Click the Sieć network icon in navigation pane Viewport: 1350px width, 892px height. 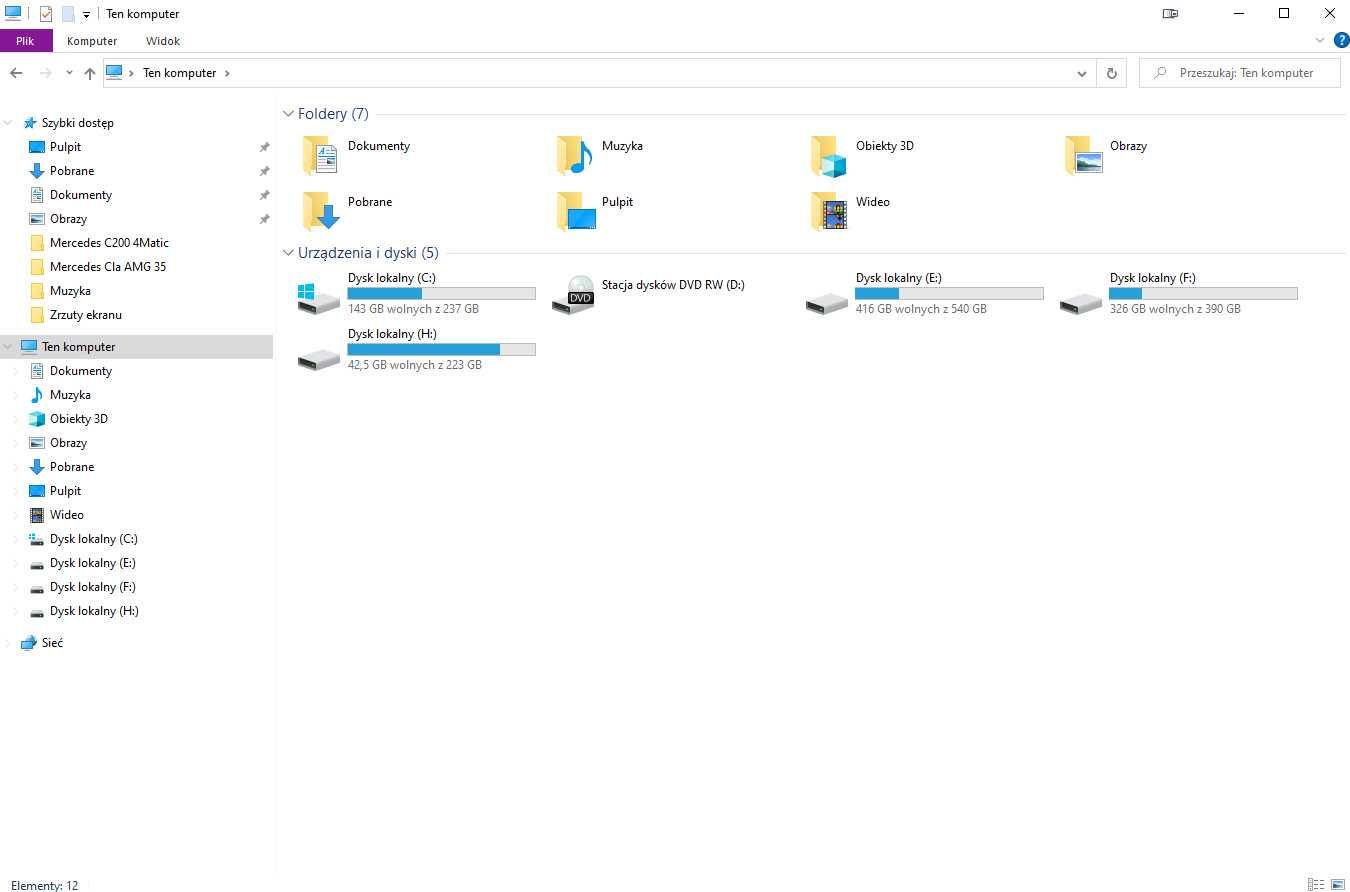[x=29, y=643]
